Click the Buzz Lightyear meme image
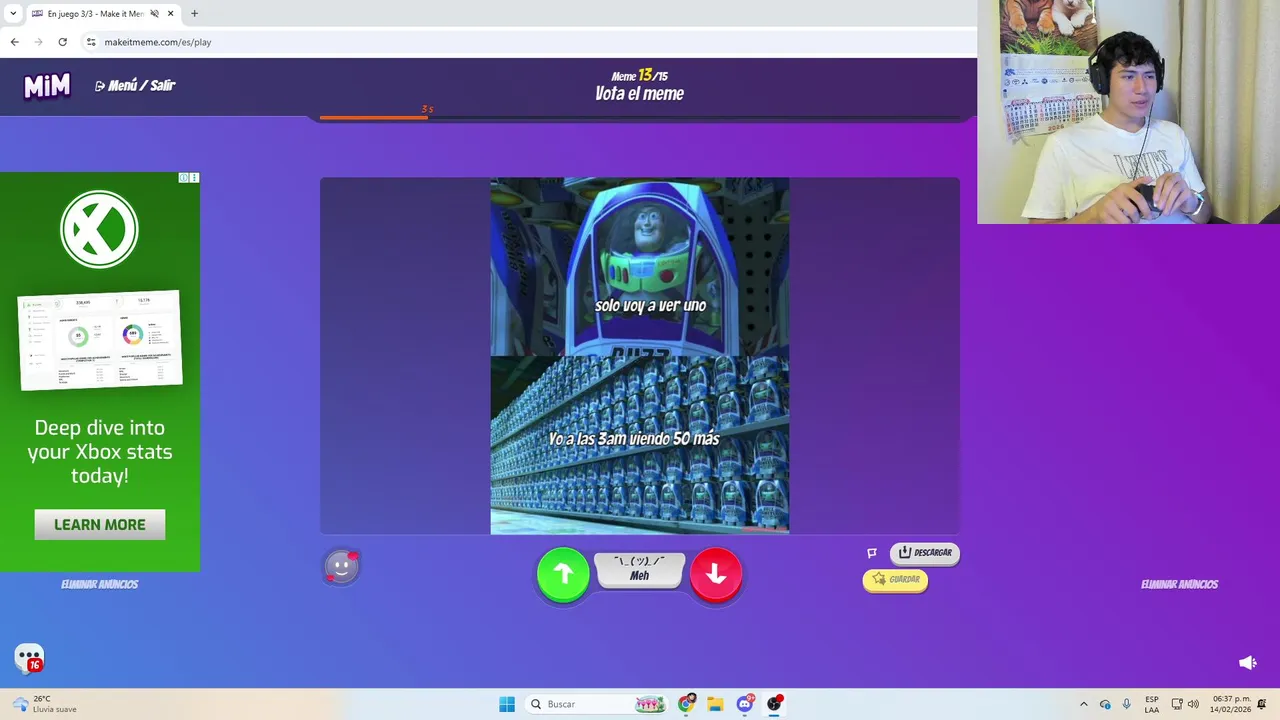The width and height of the screenshot is (1280, 720). coord(640,356)
